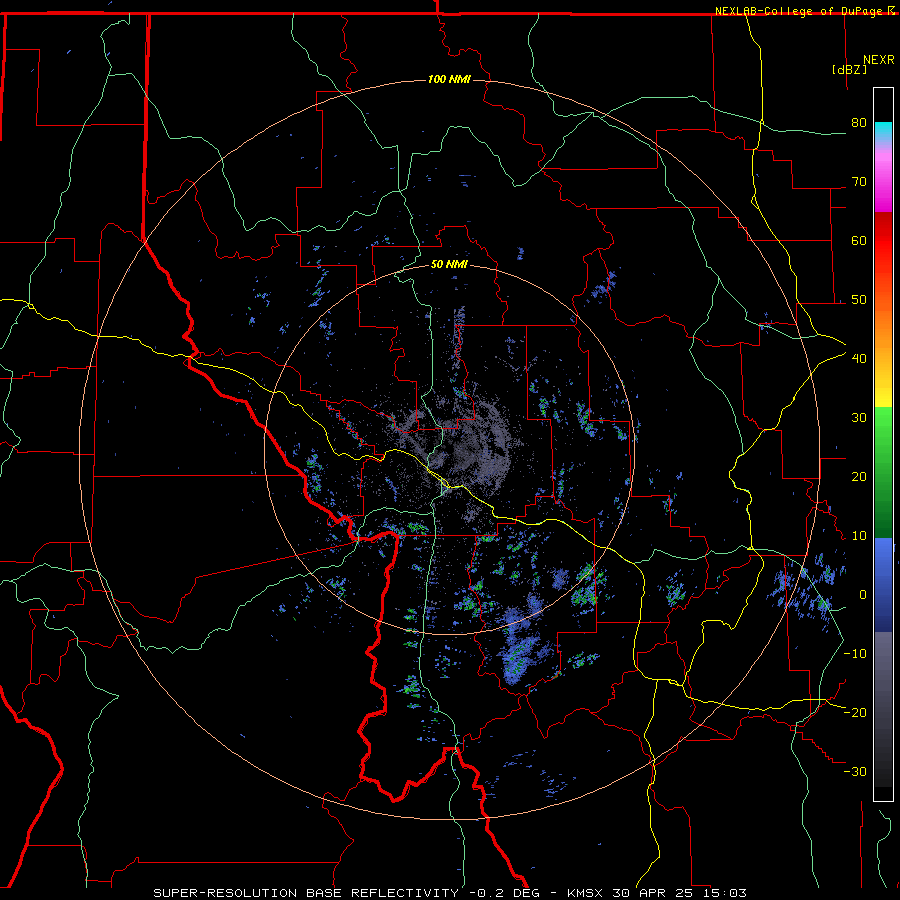Viewport: 900px width, 900px height.
Task: Pick the green segment of the color bar
Action: 883,472
